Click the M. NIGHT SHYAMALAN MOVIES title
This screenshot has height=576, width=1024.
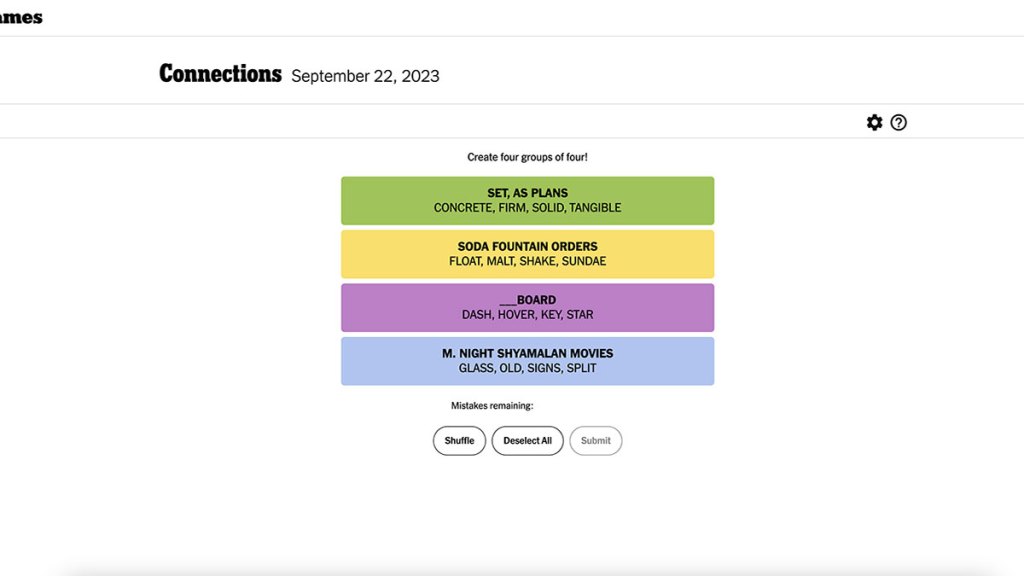[x=527, y=354]
